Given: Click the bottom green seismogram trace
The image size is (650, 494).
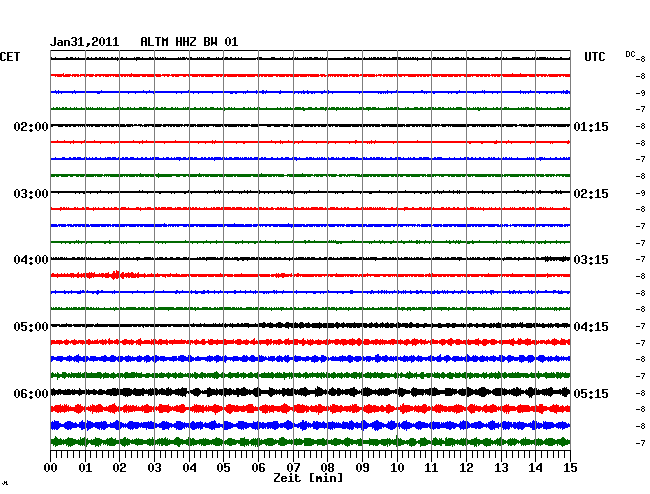Looking at the screenshot, I should pos(310,442).
